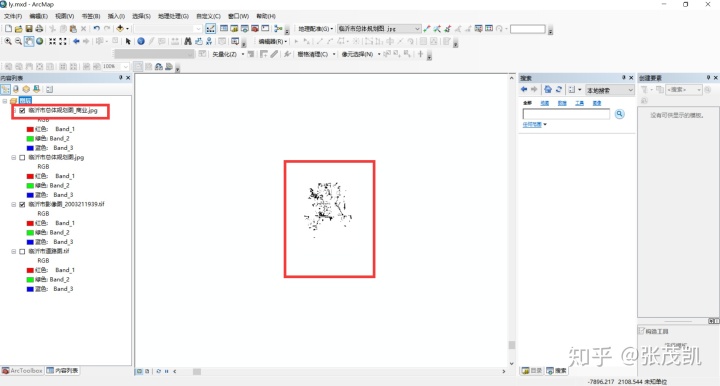The width and height of the screenshot is (720, 386).
Task: Choose the Select Elements arrow tool
Action: (x=128, y=41)
